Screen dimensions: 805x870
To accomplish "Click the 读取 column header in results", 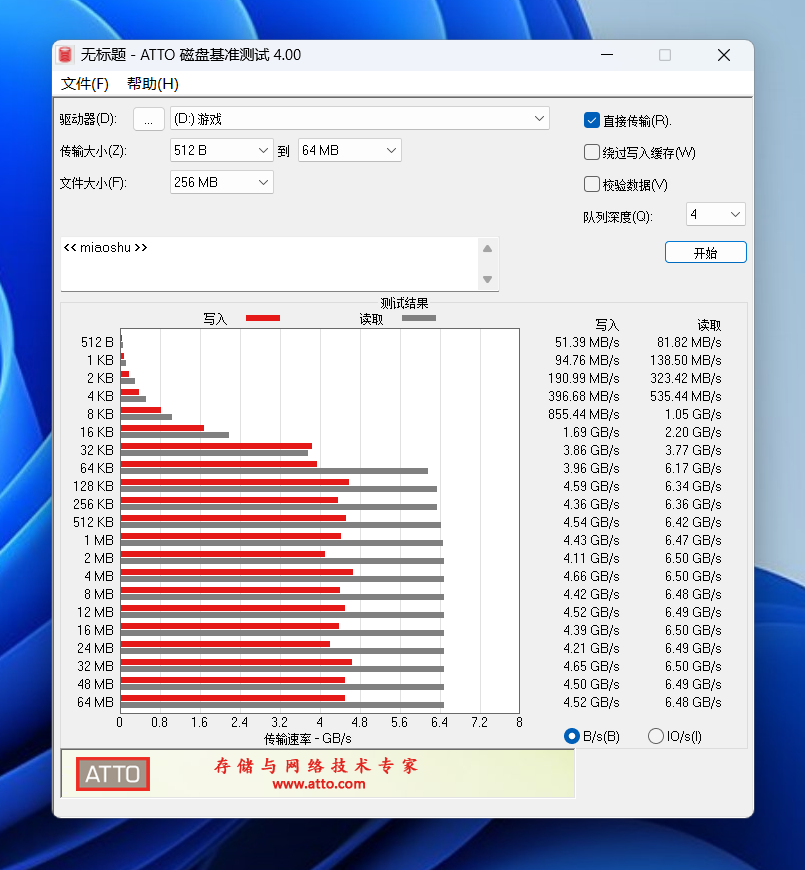I will tap(709, 325).
